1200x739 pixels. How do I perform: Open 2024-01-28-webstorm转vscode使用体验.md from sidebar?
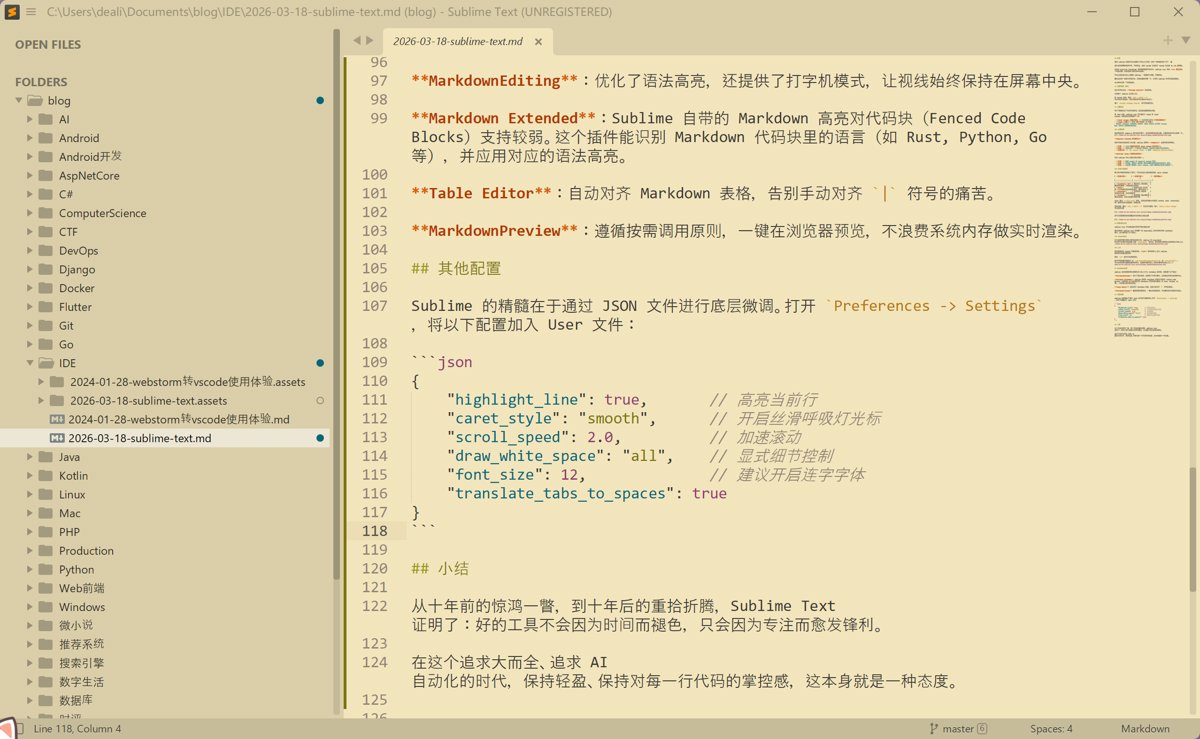click(x=164, y=419)
